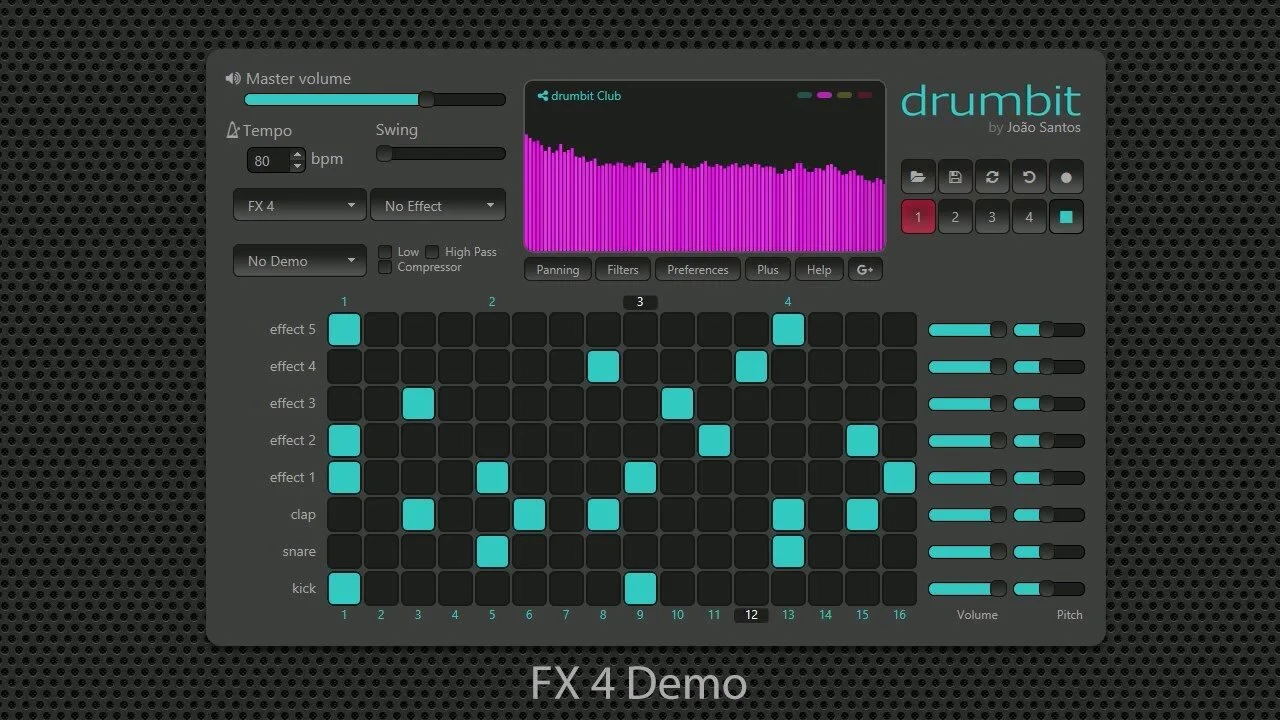The image size is (1280, 720).
Task: Turn off kick step 1
Action: pos(344,589)
